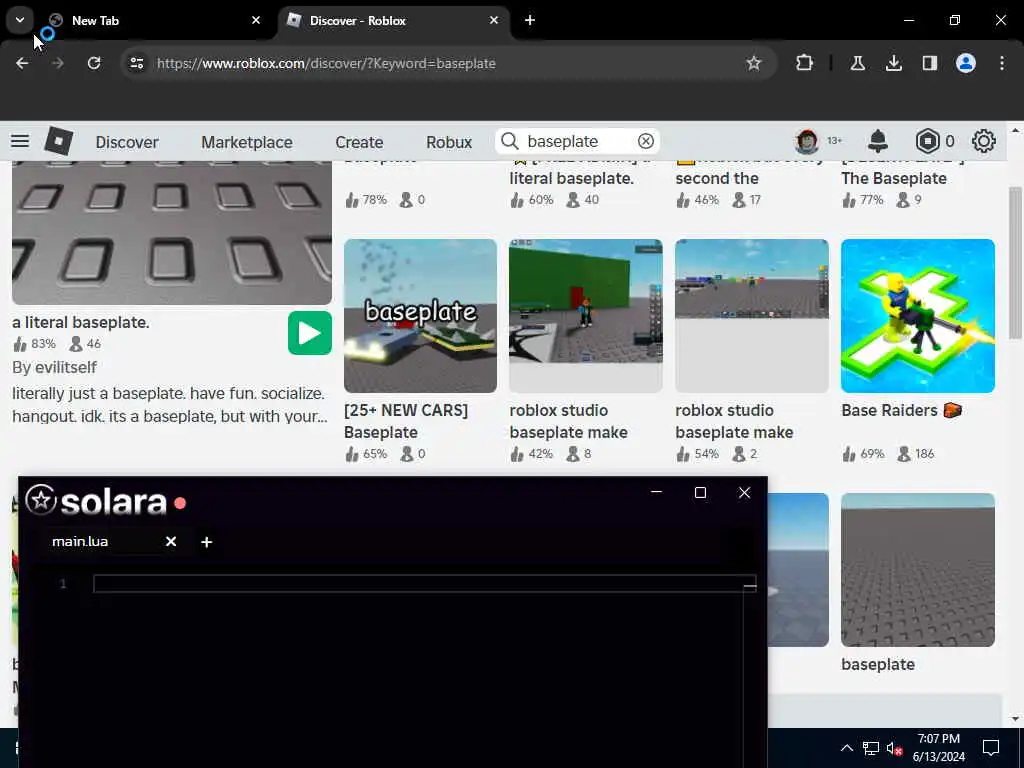Open Chrome Labs flask icon
This screenshot has height=768, width=1024.
point(857,63)
